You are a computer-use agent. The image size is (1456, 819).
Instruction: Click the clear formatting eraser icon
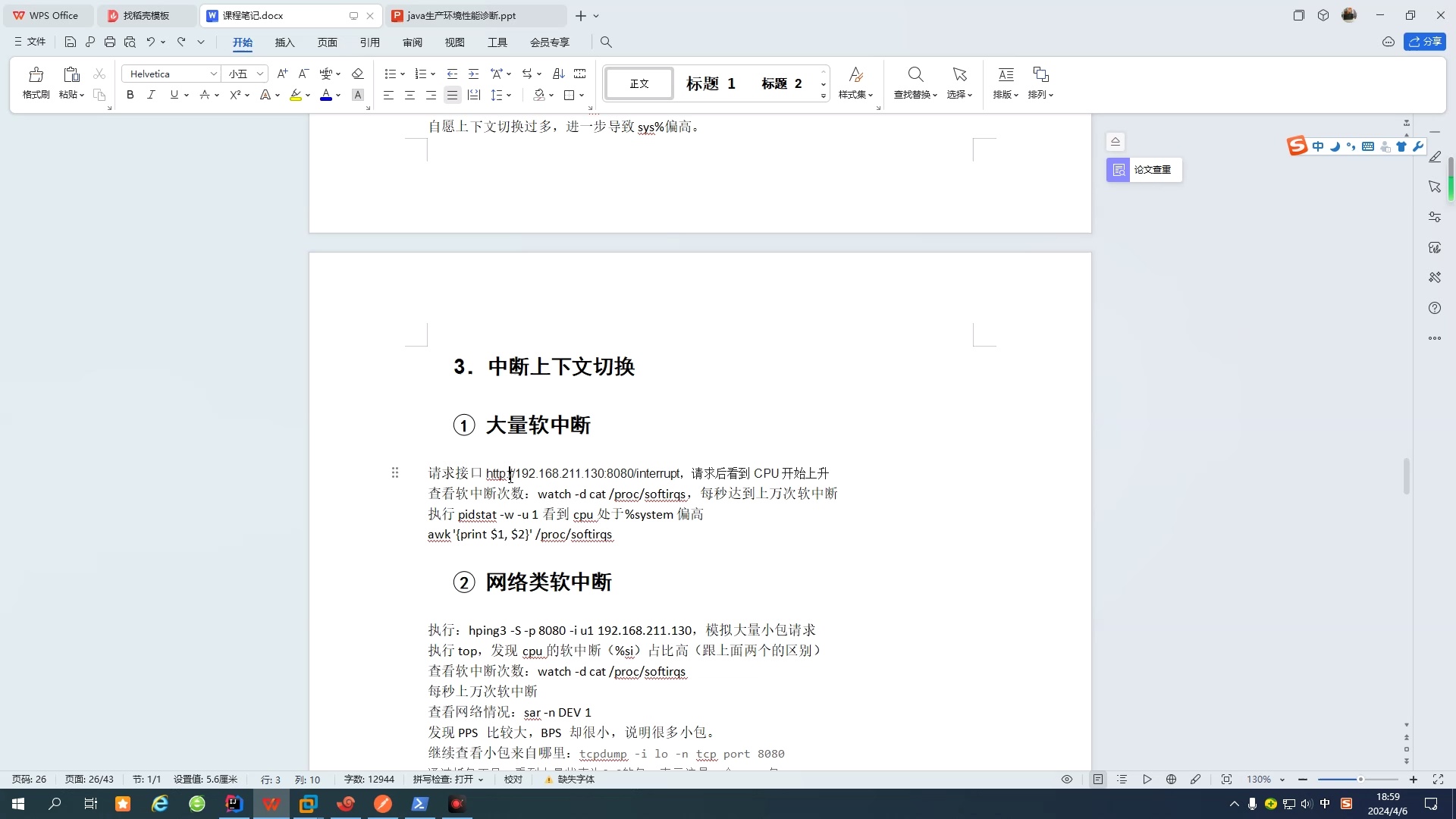[x=358, y=74]
